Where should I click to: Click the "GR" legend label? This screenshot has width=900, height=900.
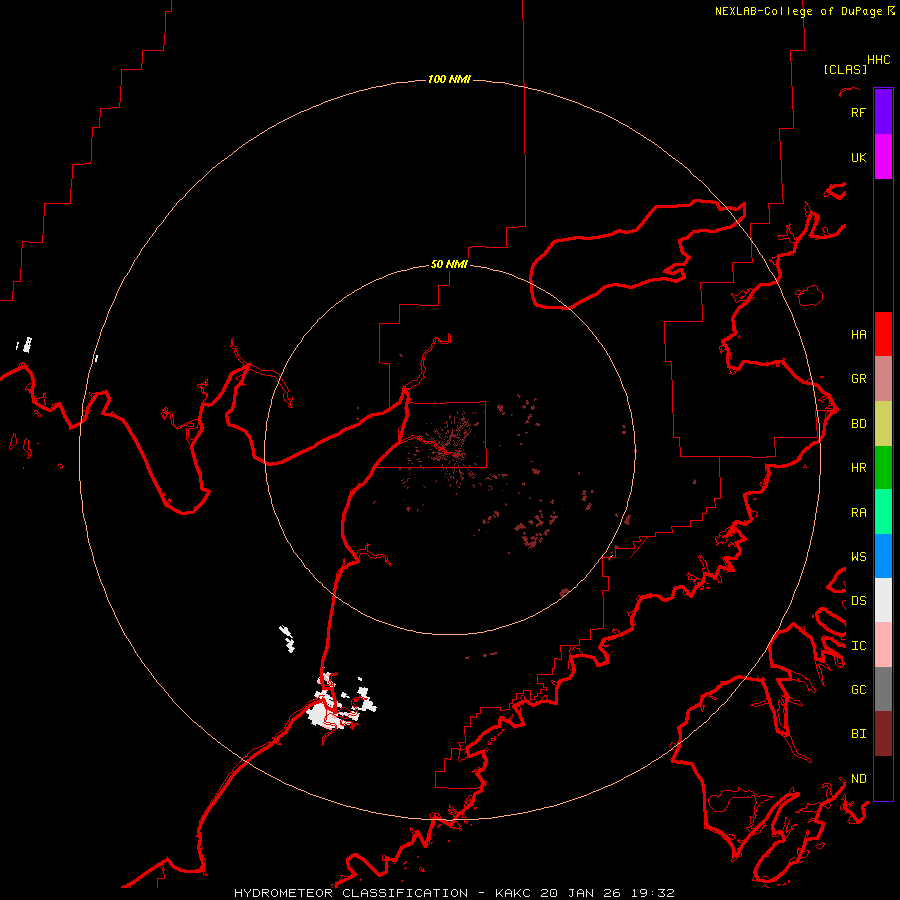(x=858, y=378)
